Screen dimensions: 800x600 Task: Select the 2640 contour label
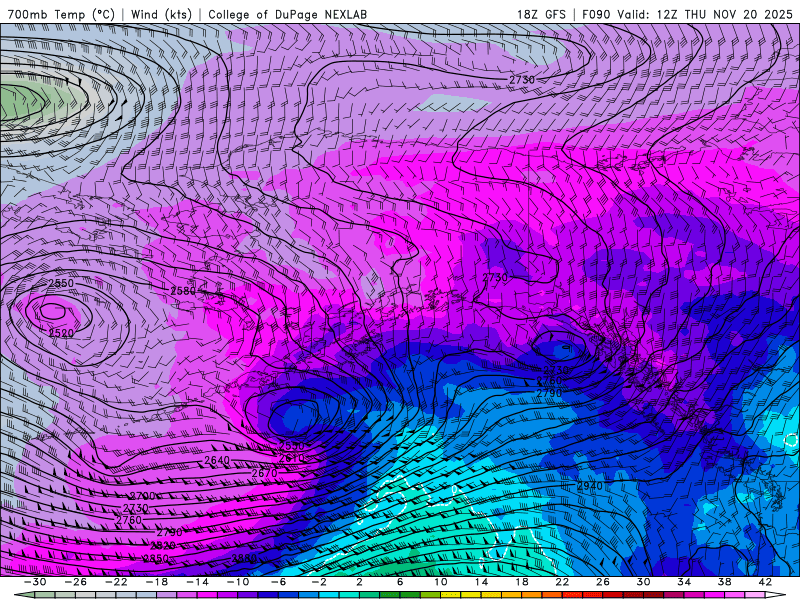217,460
